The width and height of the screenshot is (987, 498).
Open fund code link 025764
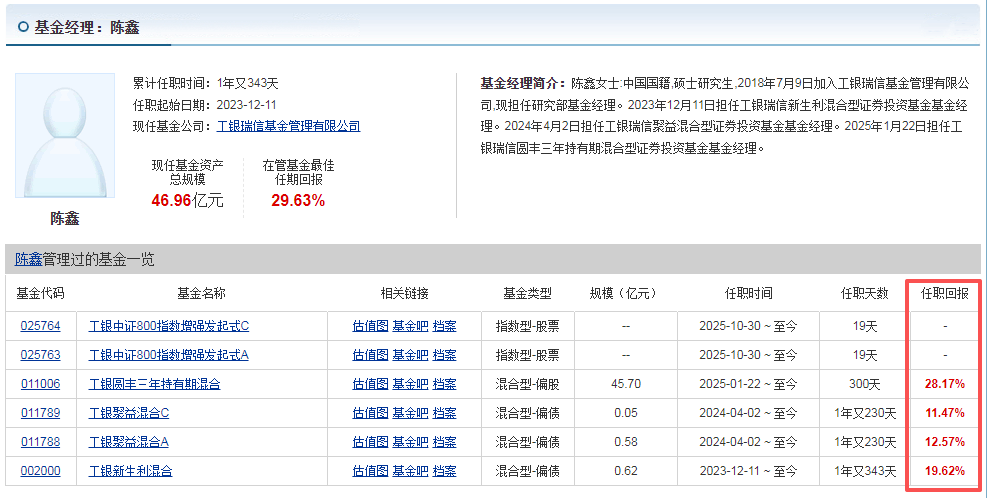[40, 326]
